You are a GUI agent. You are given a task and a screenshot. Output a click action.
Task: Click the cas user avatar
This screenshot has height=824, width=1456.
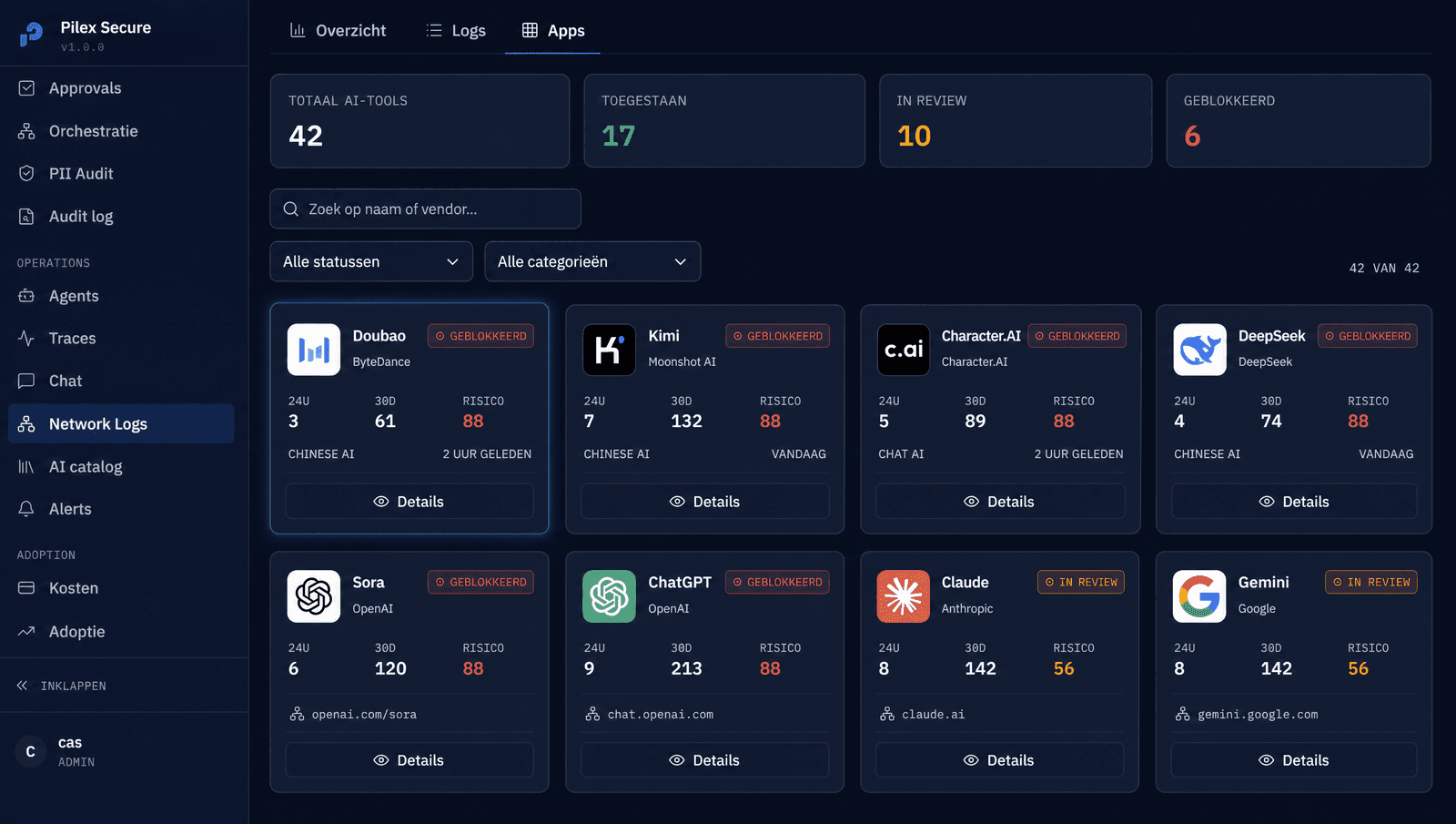30,751
